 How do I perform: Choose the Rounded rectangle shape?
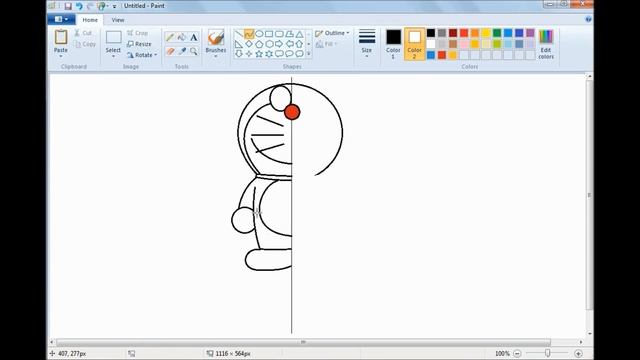[279, 34]
